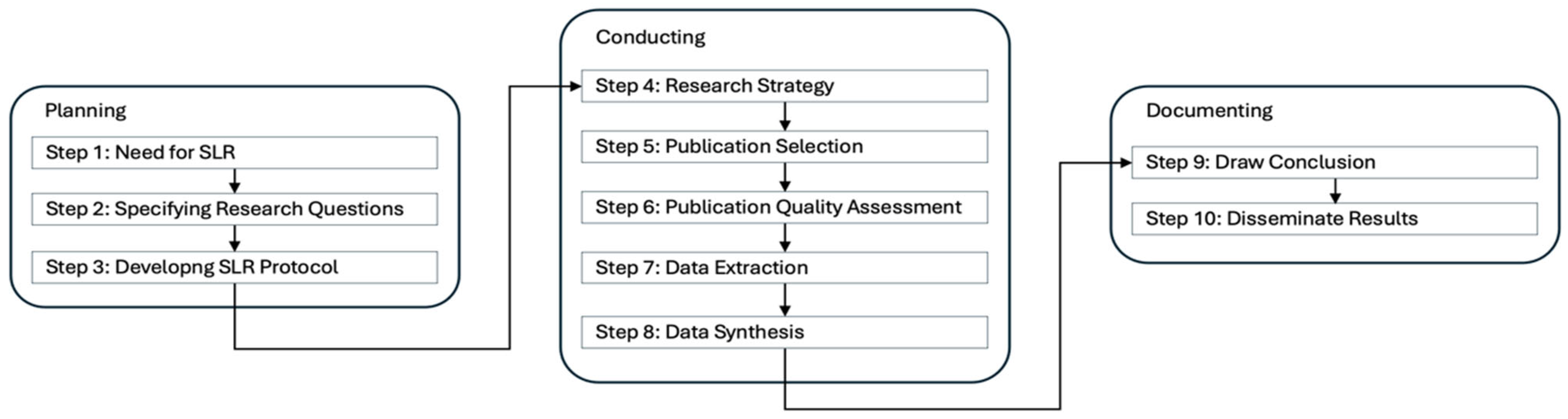Click the Step 1: Need for SLR box
The width and height of the screenshot is (1568, 419).
(x=234, y=152)
